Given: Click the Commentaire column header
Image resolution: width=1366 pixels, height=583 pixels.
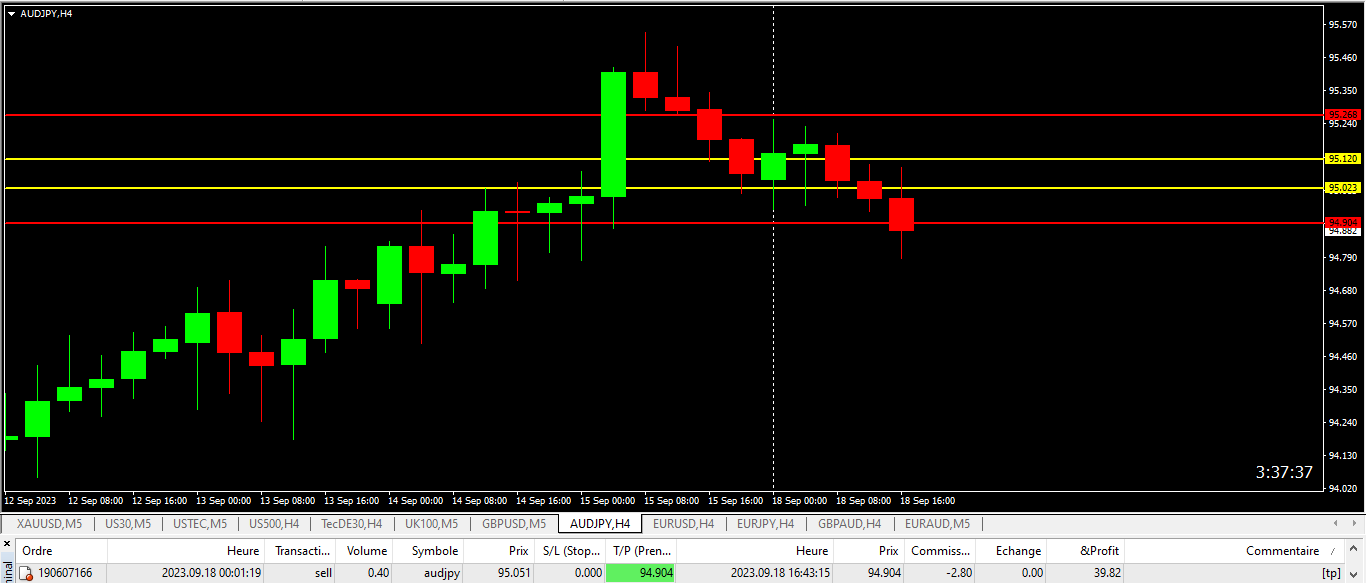Looking at the screenshot, I should pos(1281,551).
